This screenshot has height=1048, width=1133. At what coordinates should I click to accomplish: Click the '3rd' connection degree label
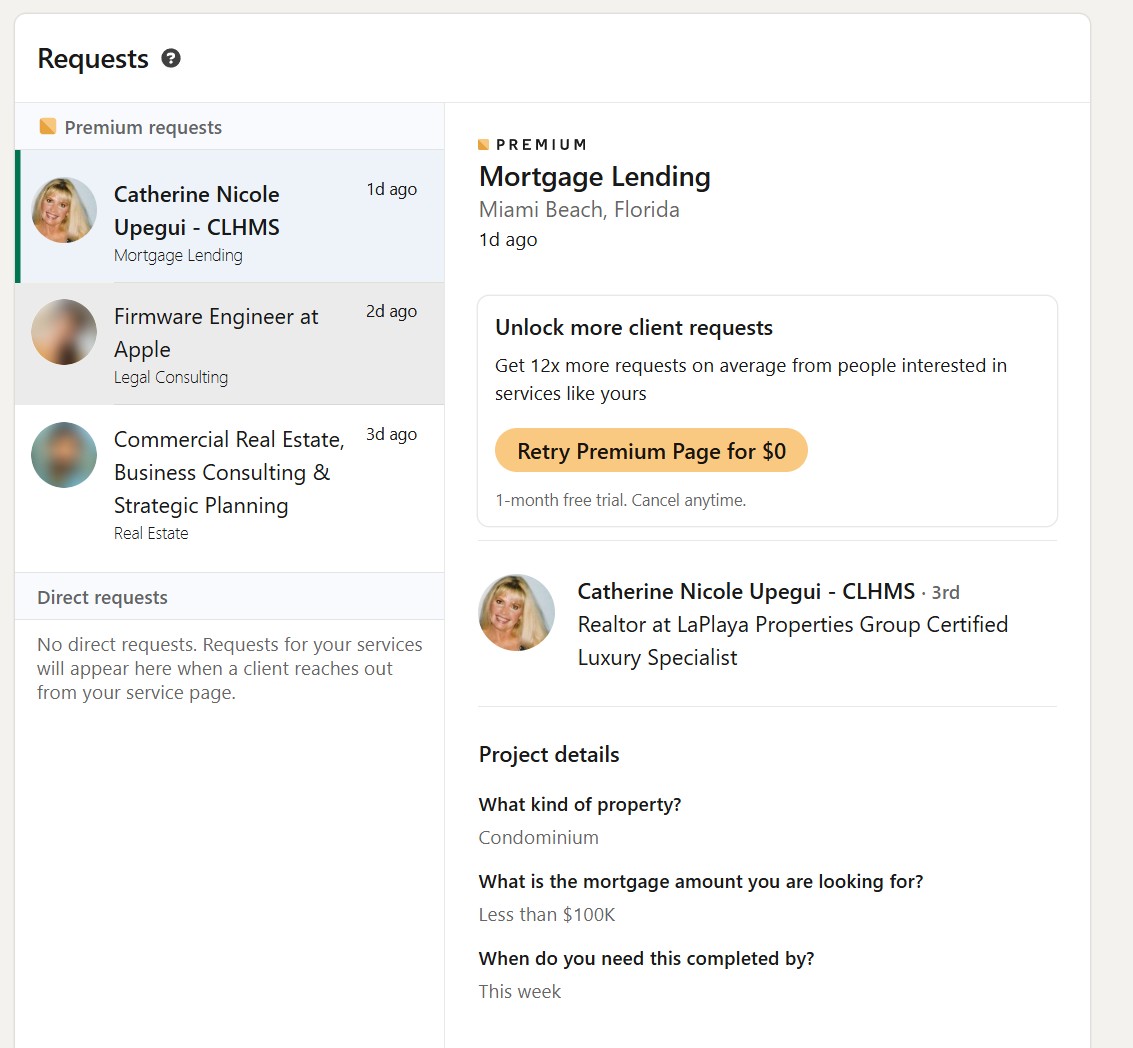[x=945, y=593]
